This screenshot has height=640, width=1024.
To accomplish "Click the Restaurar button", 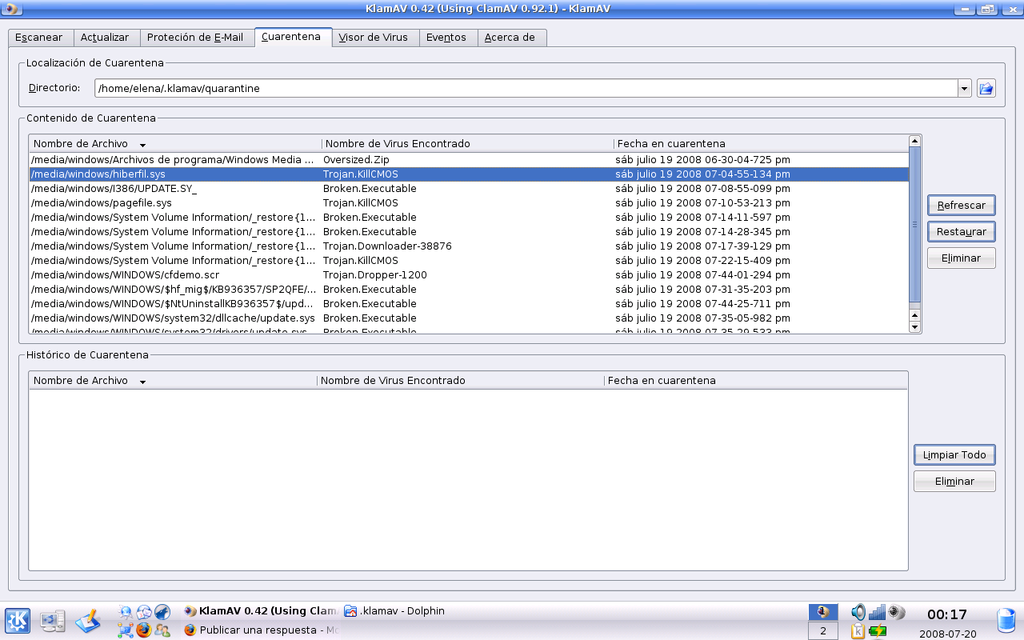I will coord(961,232).
